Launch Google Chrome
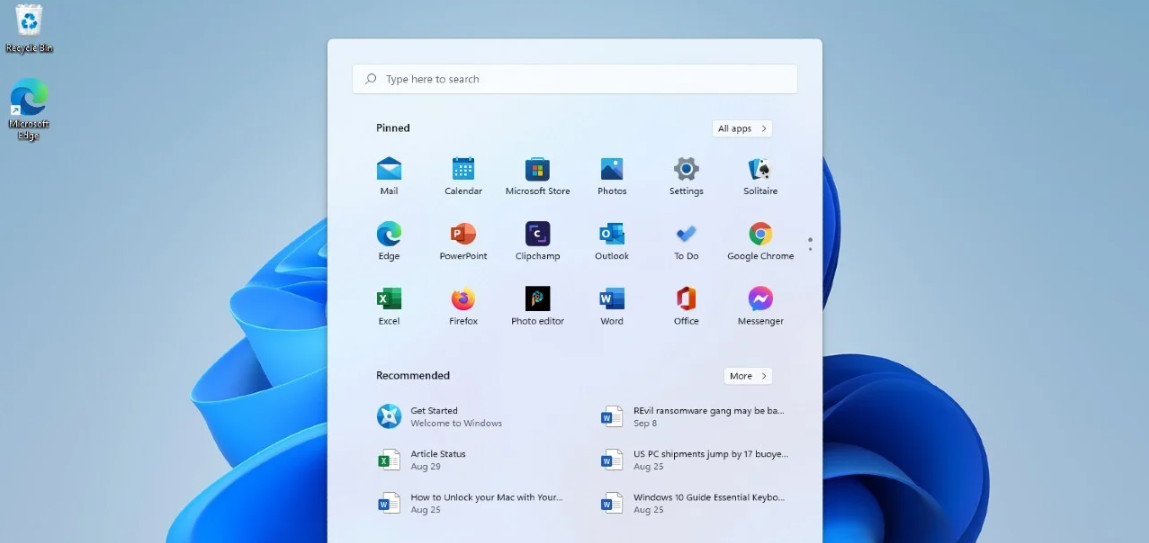1149x543 pixels. click(x=761, y=241)
